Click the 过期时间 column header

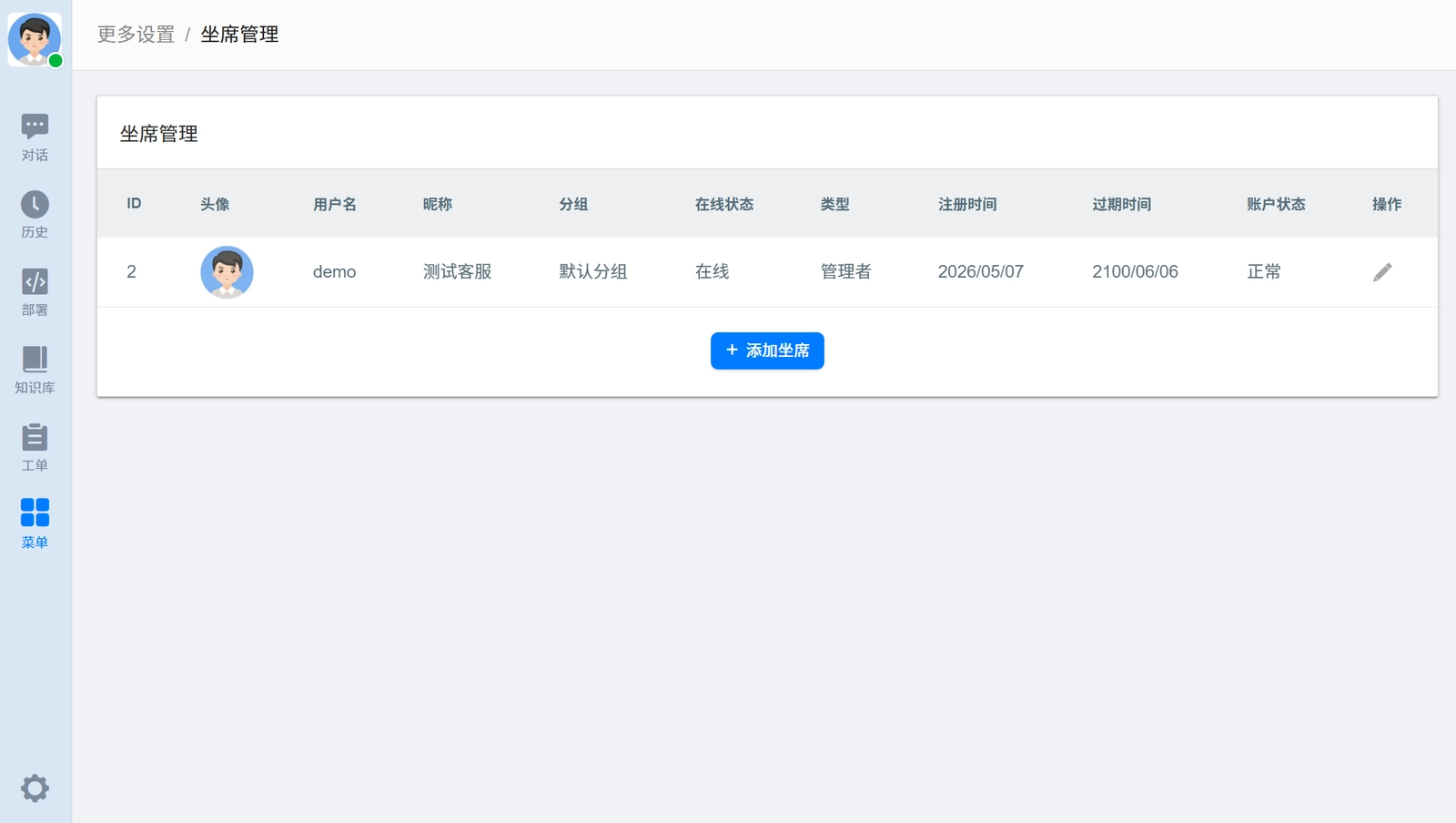point(1122,204)
